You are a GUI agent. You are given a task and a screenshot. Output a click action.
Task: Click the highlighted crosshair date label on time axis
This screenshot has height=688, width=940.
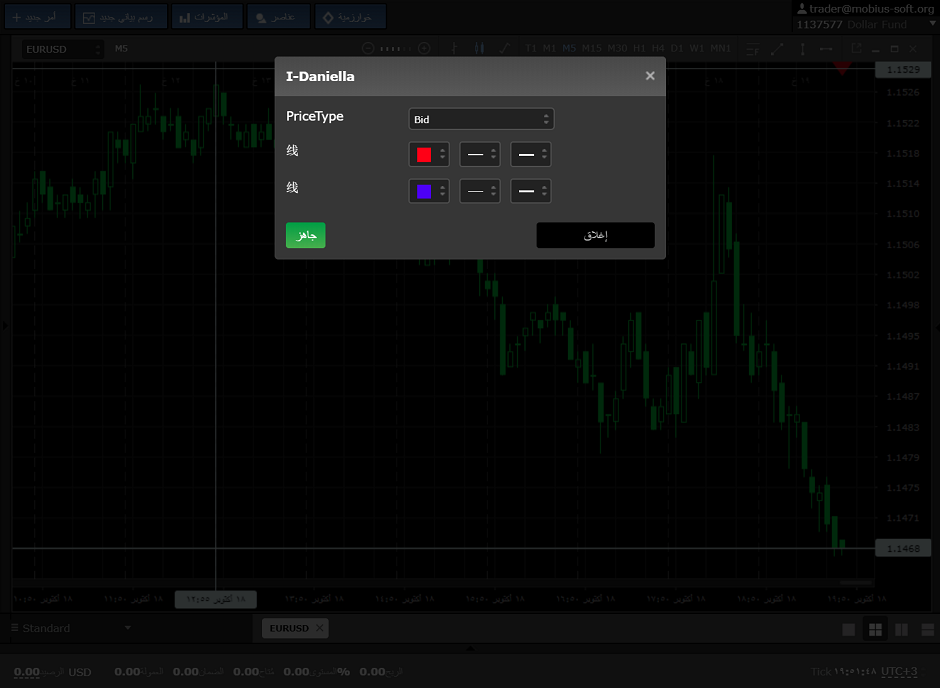coord(216,599)
